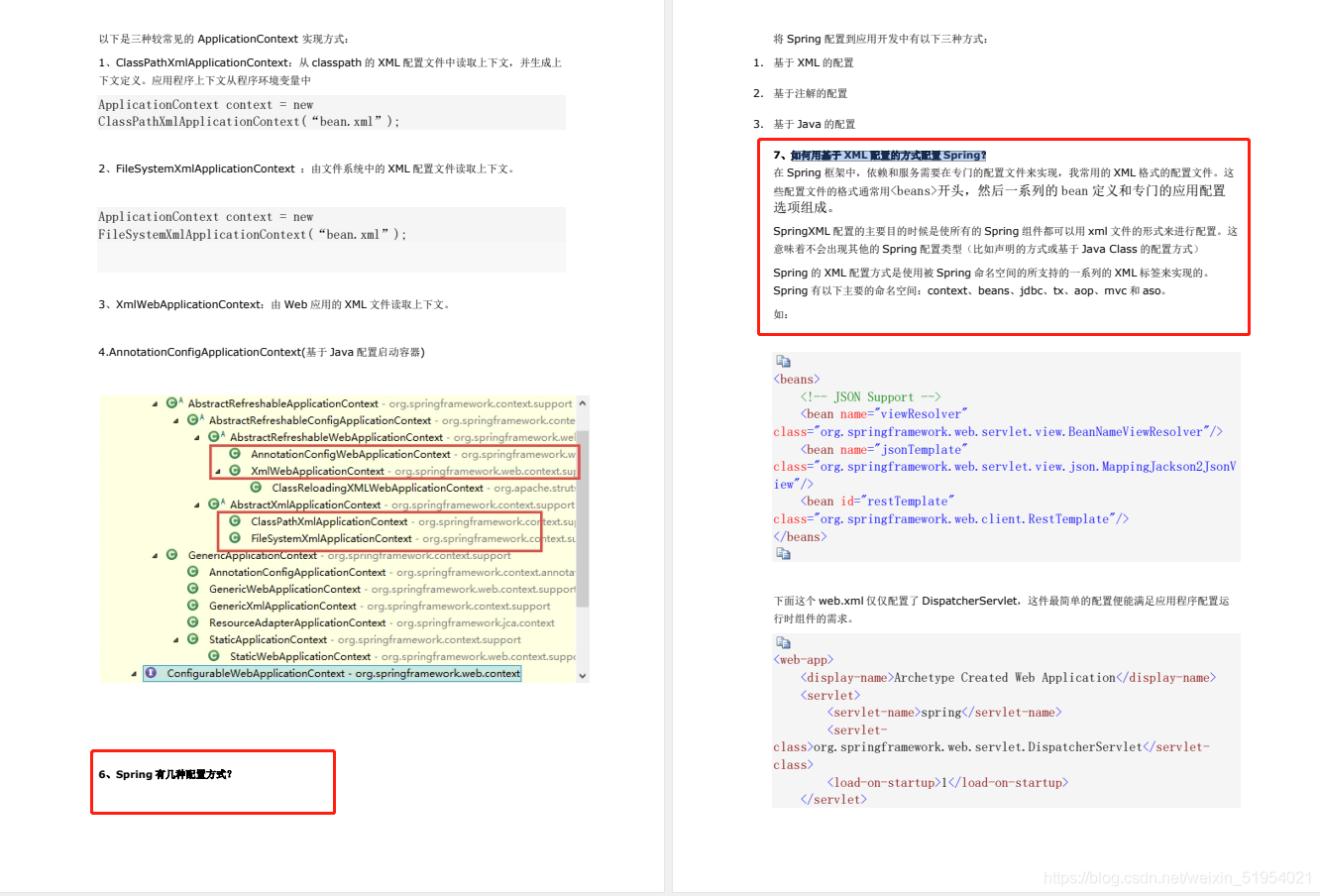Click the copy icon above the <beans> code
Viewport: 1320px width, 896px height.
coord(783,362)
